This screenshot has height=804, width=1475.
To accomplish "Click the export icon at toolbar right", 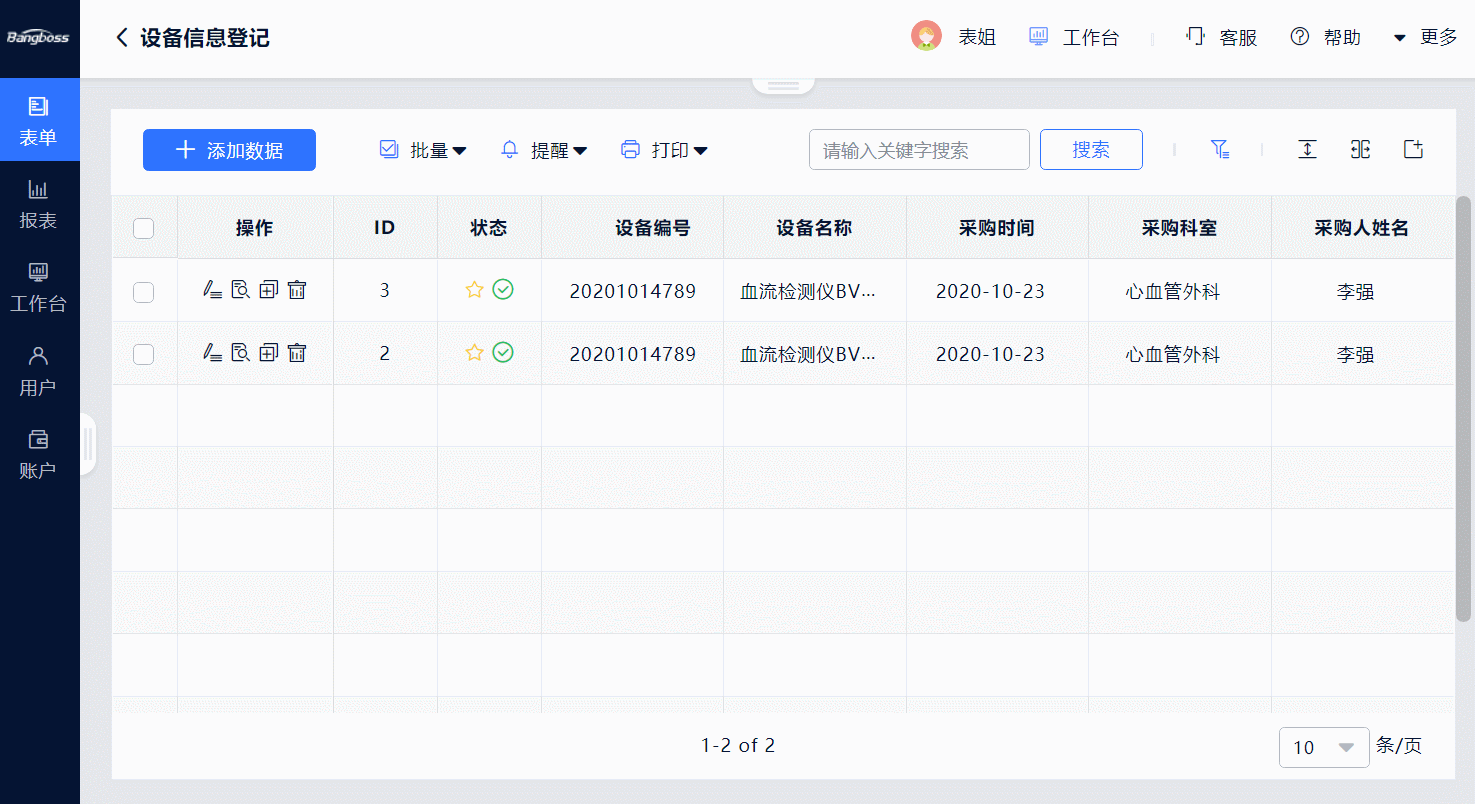I will click(x=1413, y=150).
